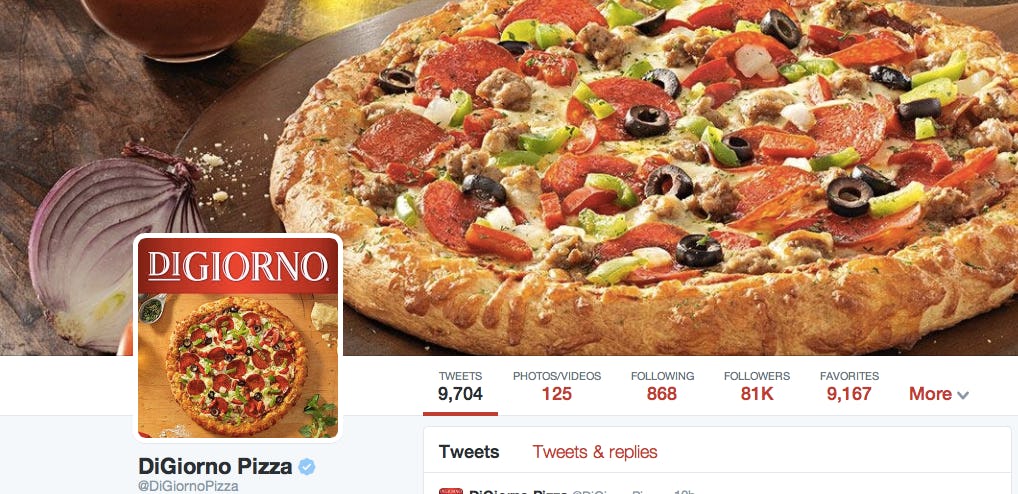This screenshot has height=494, width=1018.
Task: Click the @DiGiornoPizza handle
Action: [x=188, y=486]
